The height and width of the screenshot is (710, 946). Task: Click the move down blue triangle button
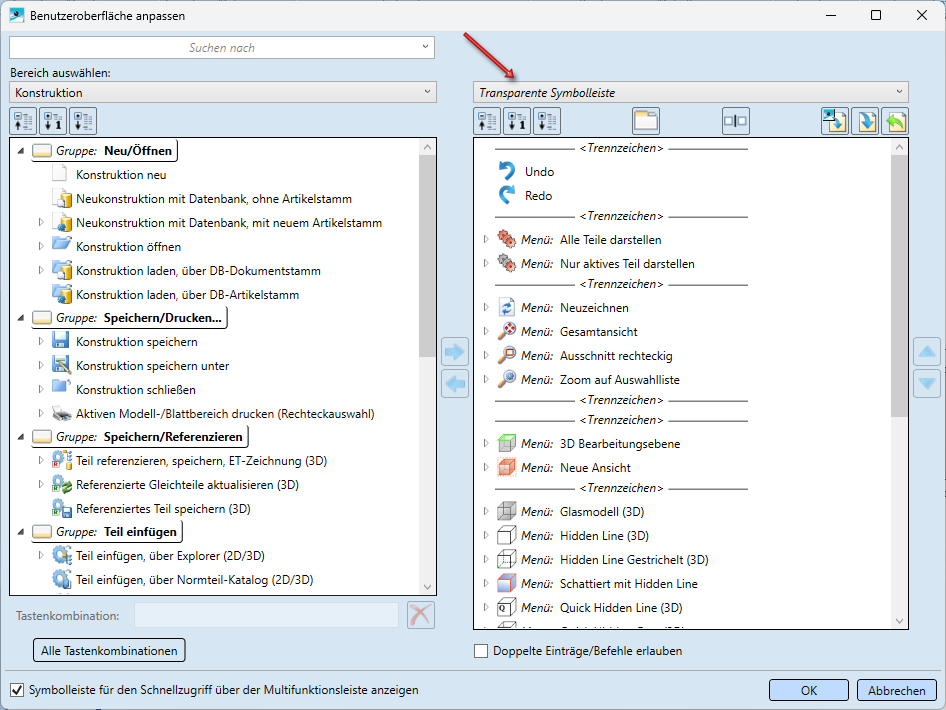click(x=927, y=384)
